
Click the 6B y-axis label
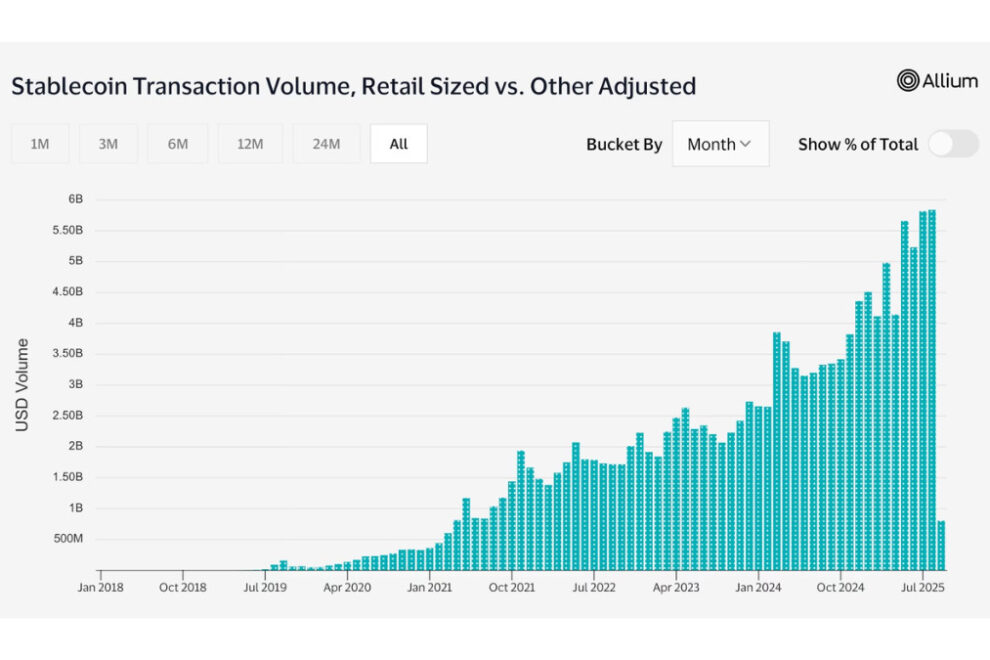tap(75, 200)
